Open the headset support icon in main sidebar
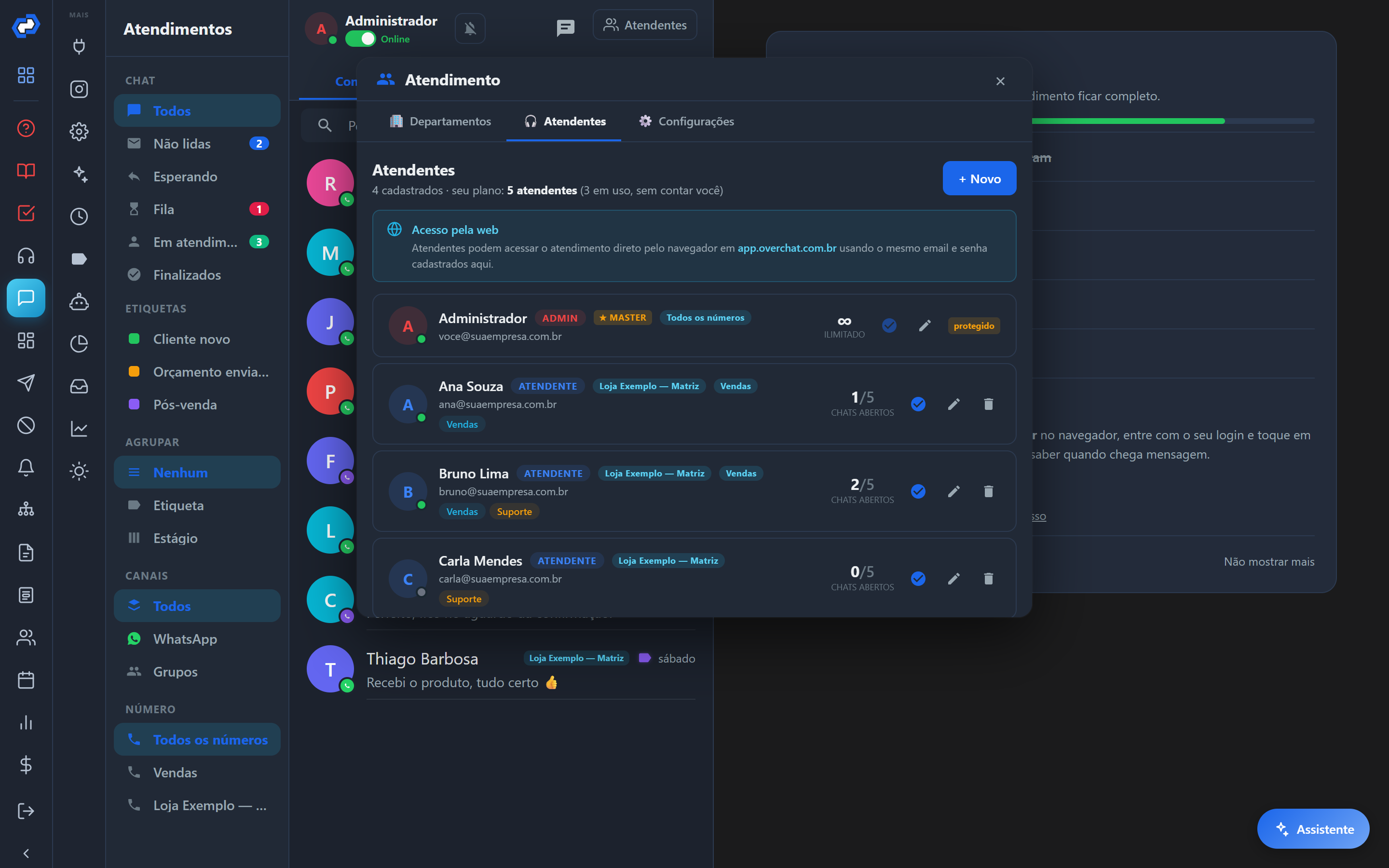The height and width of the screenshot is (868, 1389). click(26, 256)
